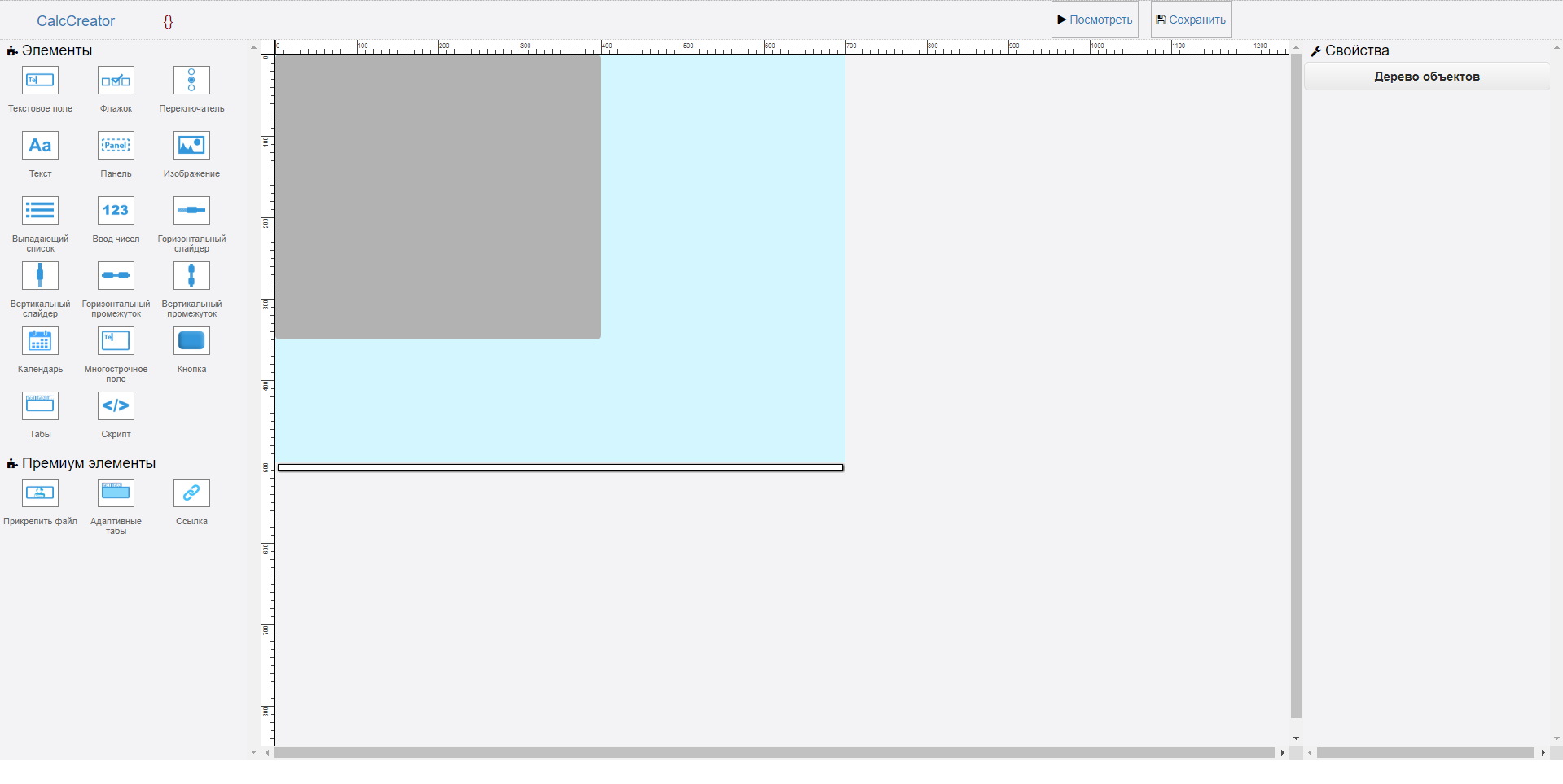Select the Ввод чисел 123 element
This screenshot has height=784, width=1563.
click(x=116, y=211)
